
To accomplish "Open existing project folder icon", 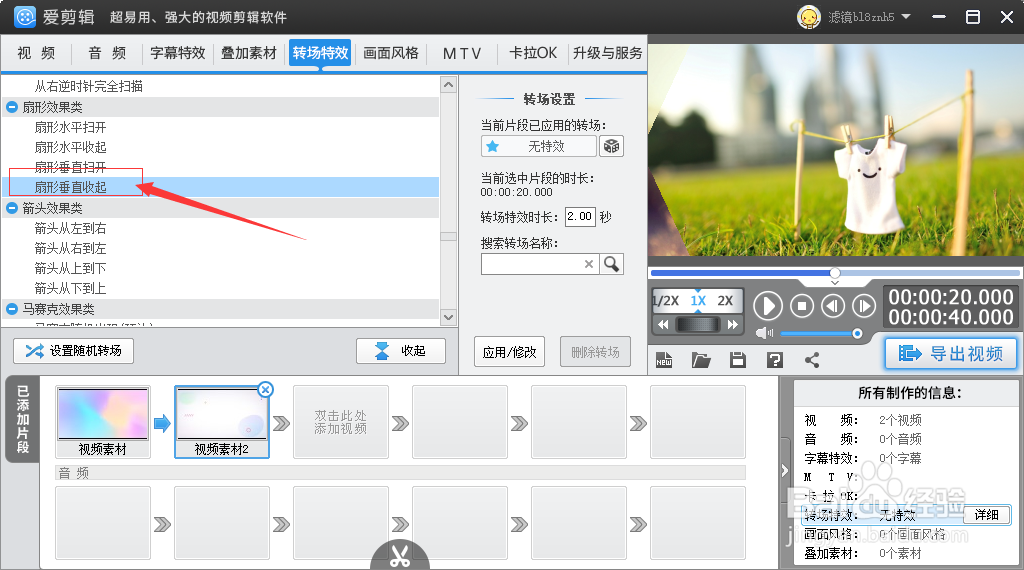I will click(701, 360).
